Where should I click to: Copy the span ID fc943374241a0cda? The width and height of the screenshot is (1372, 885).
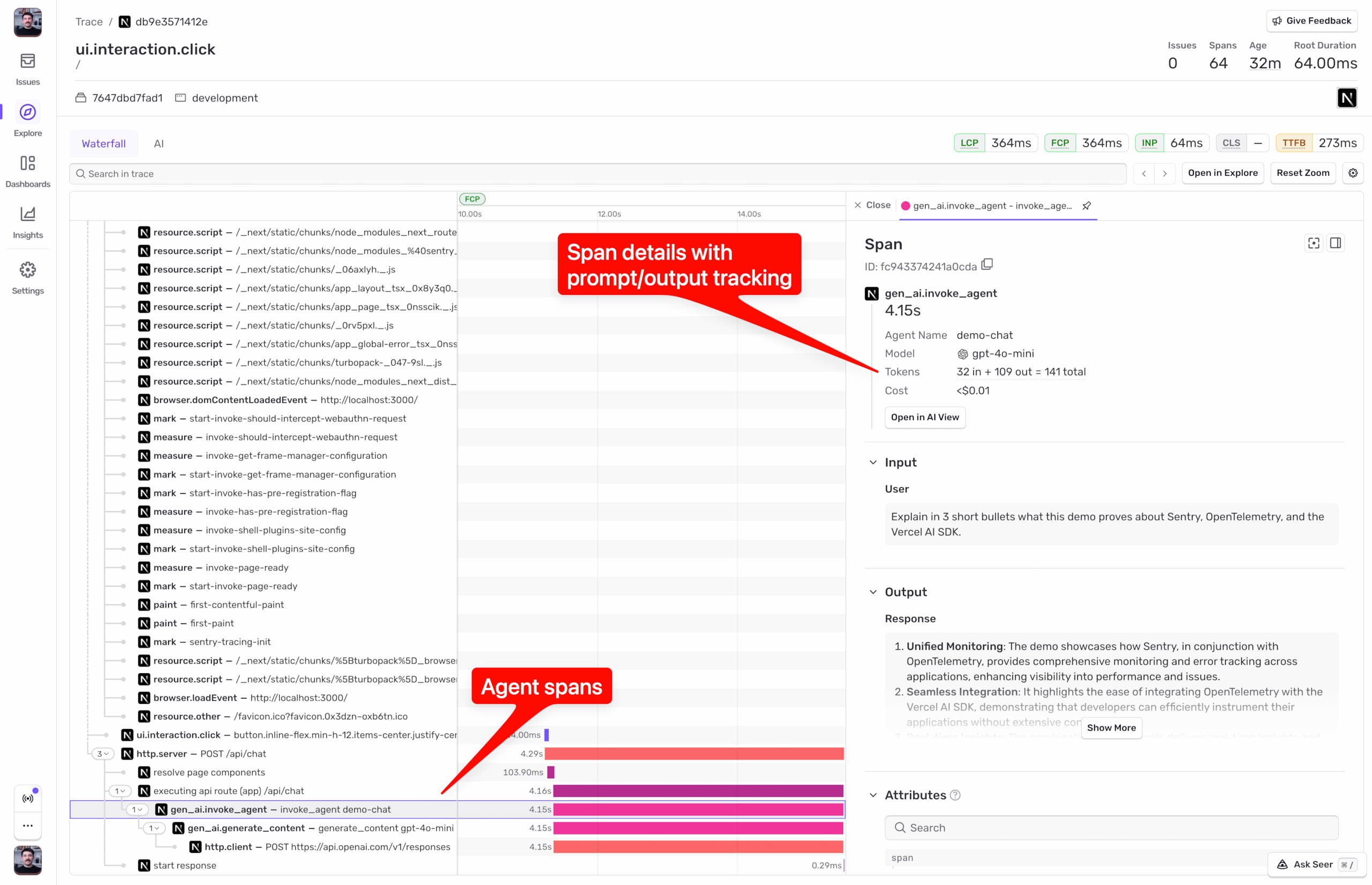pyautogui.click(x=988, y=265)
